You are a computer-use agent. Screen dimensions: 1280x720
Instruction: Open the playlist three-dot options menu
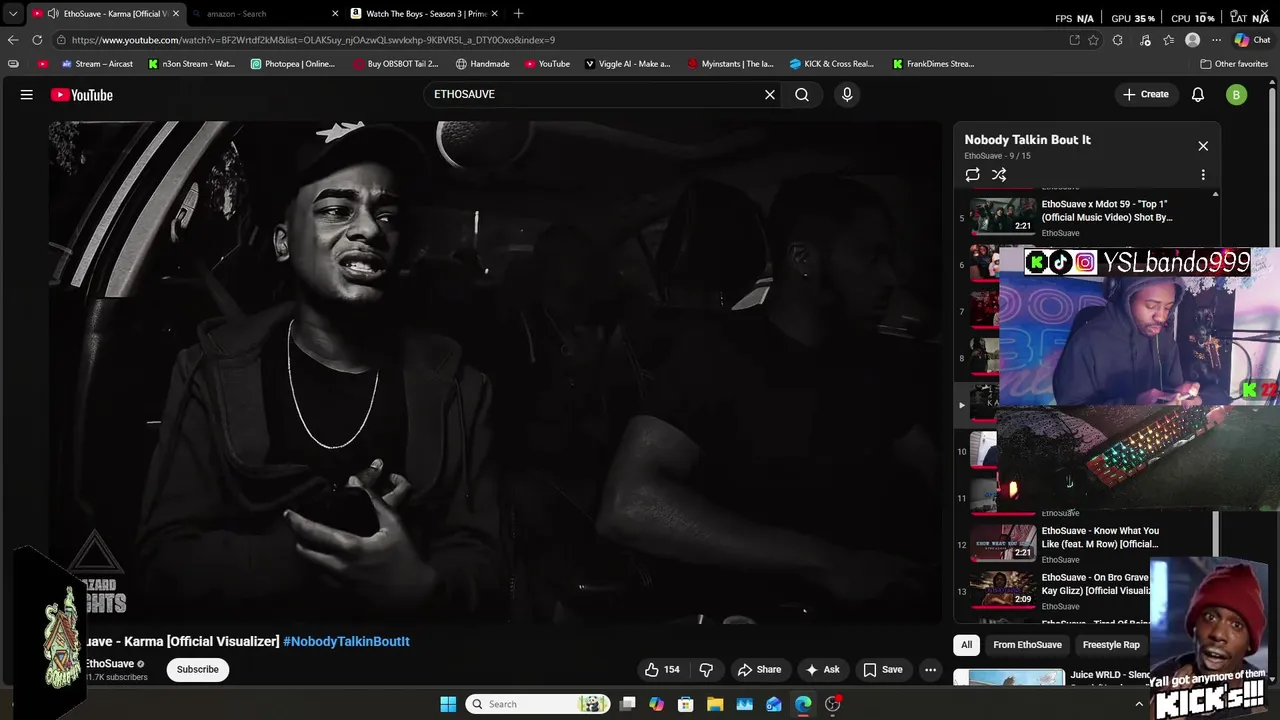point(1203,175)
